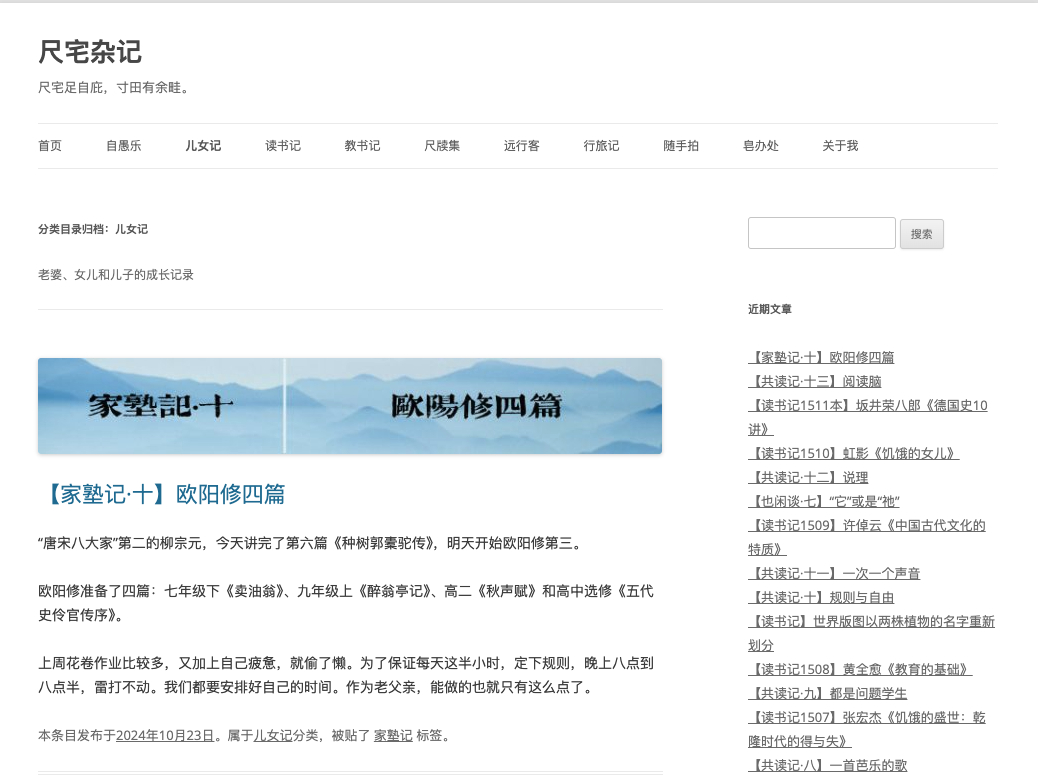
Task: Open recent post 黄全愈《教育的基础》
Action: pyautogui.click(x=860, y=669)
